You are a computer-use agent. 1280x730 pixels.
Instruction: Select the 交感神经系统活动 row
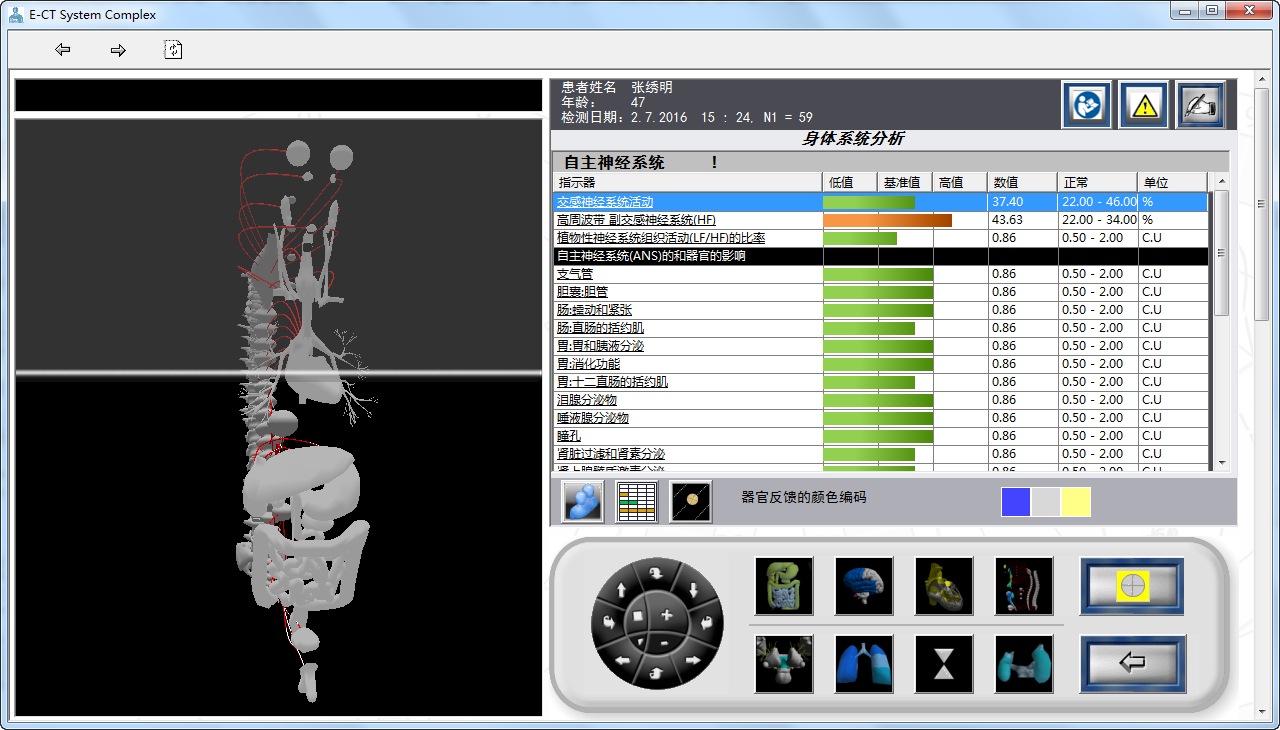pyautogui.click(x=880, y=202)
